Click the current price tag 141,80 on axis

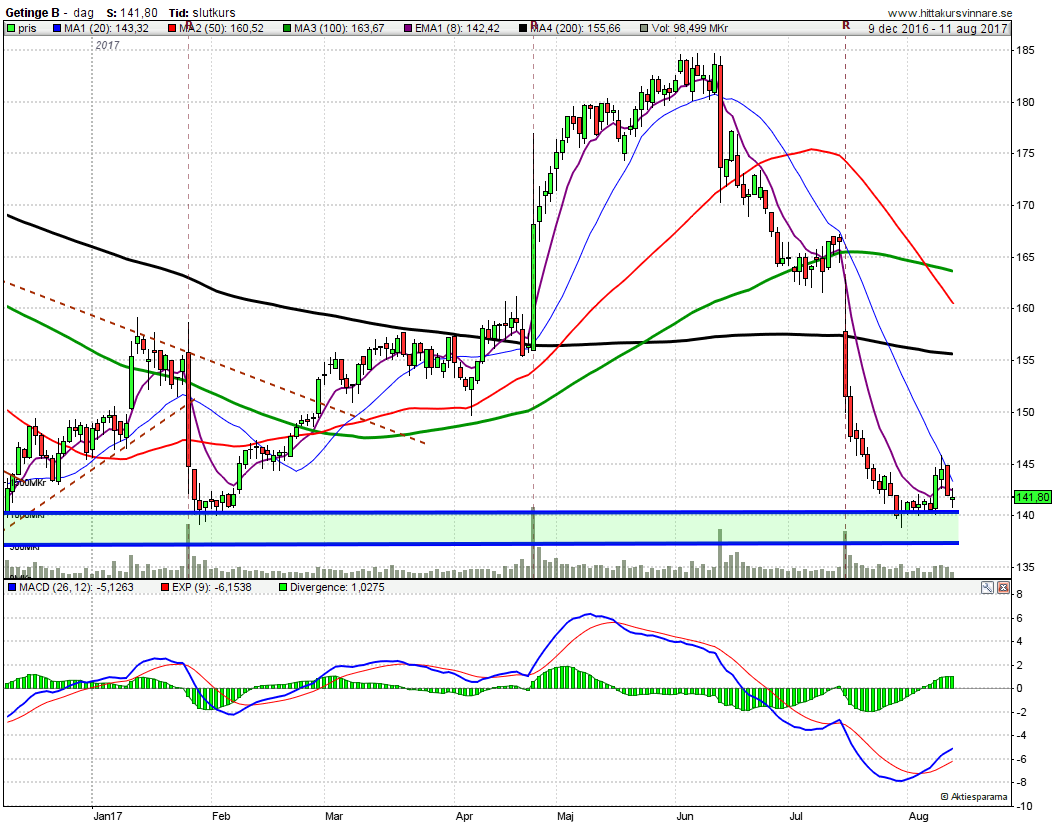coord(1033,497)
